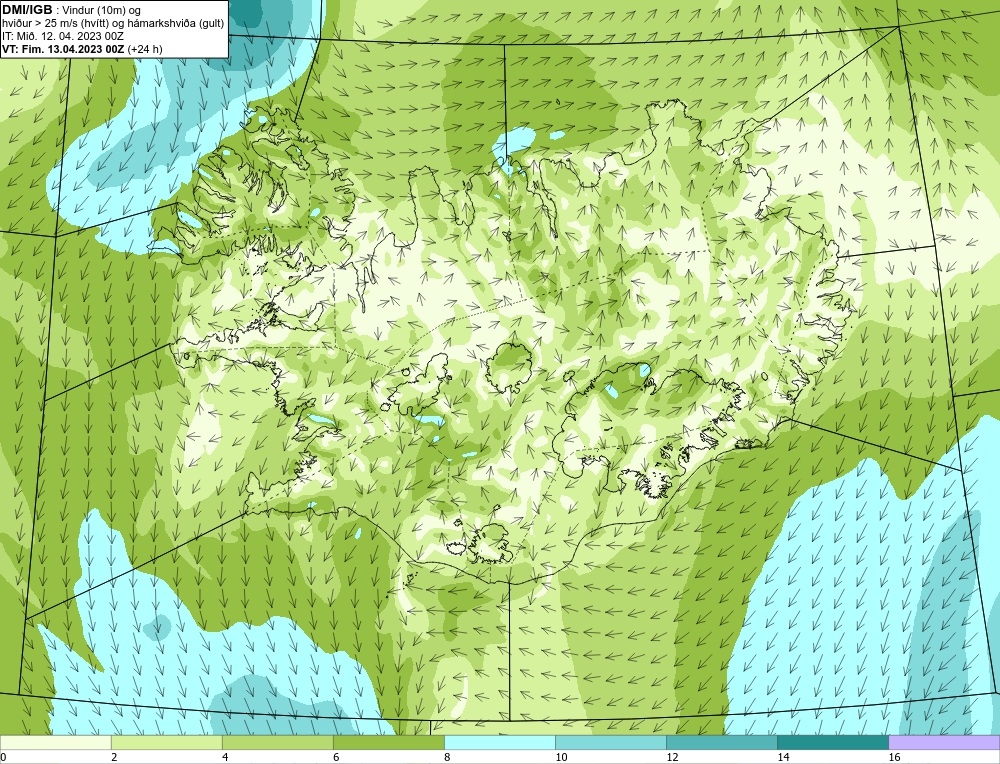Click the legend value 6
Screen dimensions: 1000x764
click(x=336, y=757)
